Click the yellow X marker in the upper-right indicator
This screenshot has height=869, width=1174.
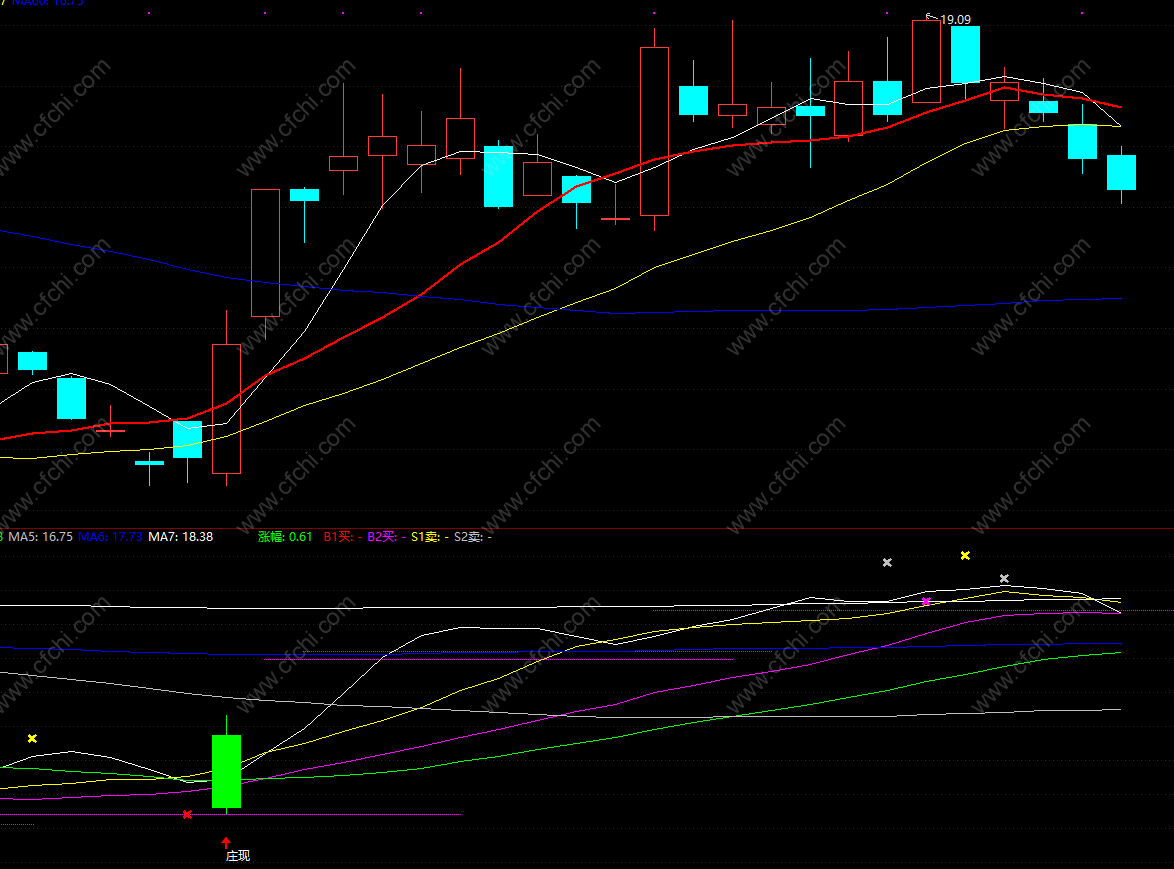[965, 555]
